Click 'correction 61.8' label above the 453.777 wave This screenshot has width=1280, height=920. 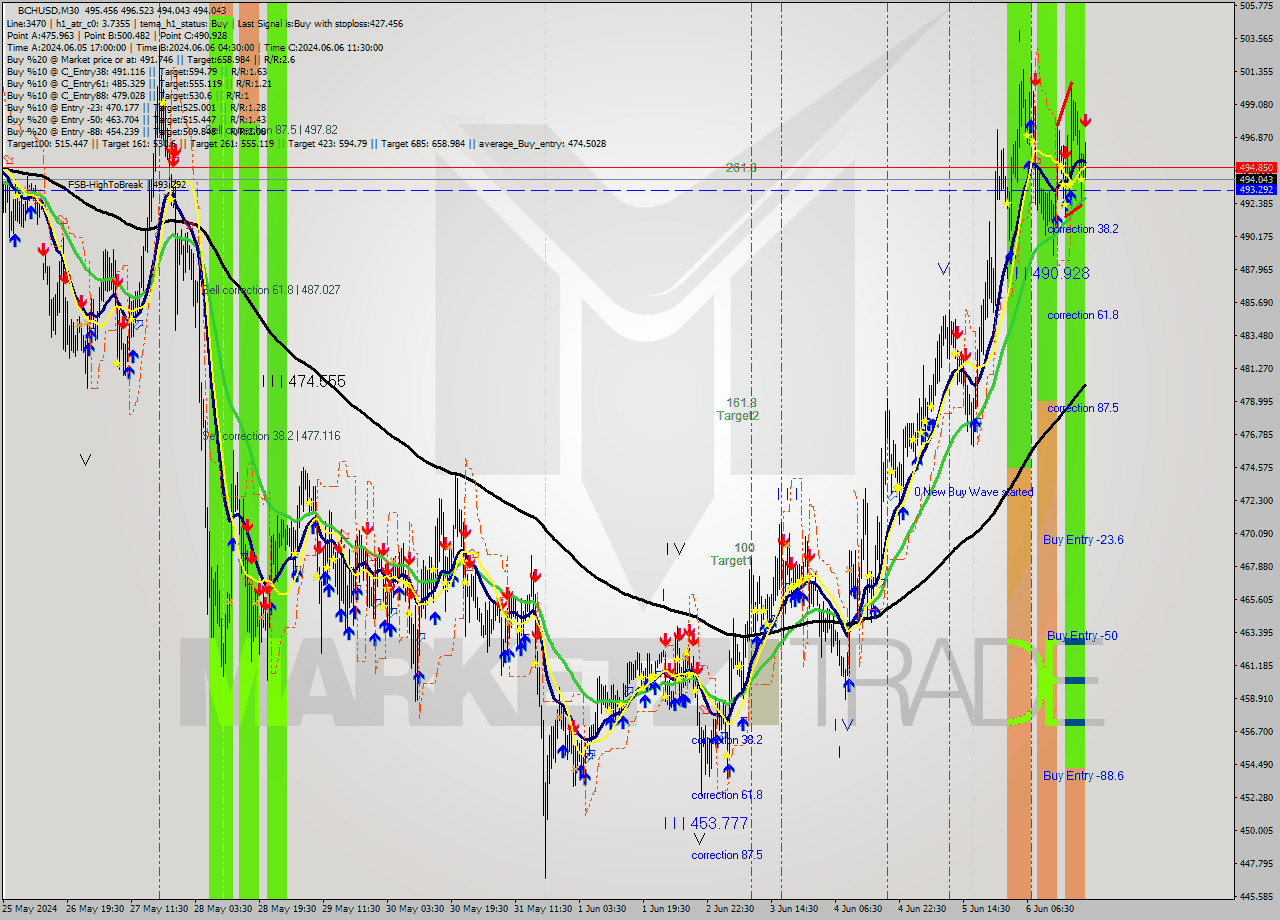coord(727,795)
